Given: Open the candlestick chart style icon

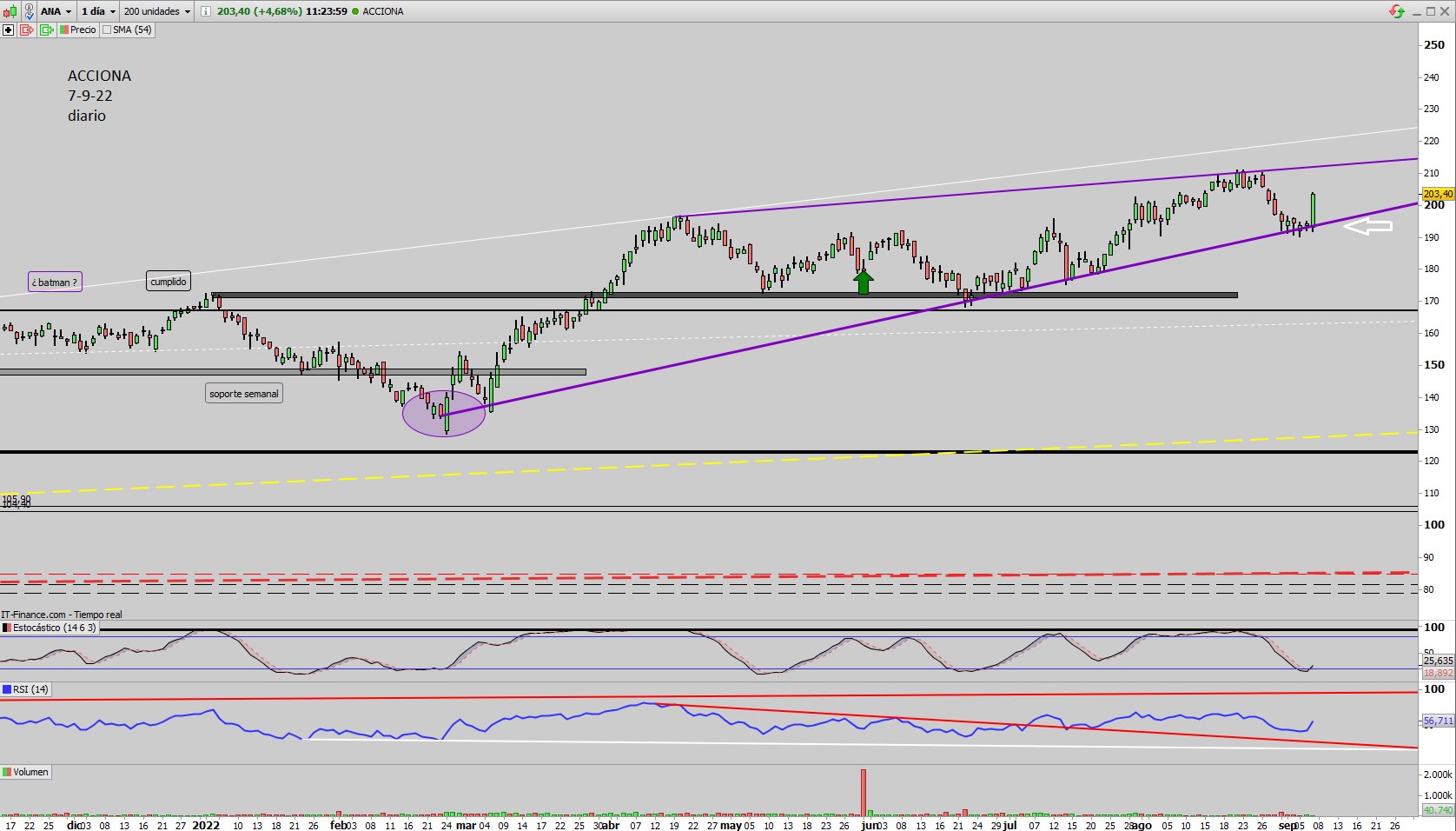Looking at the screenshot, I should point(9,11).
